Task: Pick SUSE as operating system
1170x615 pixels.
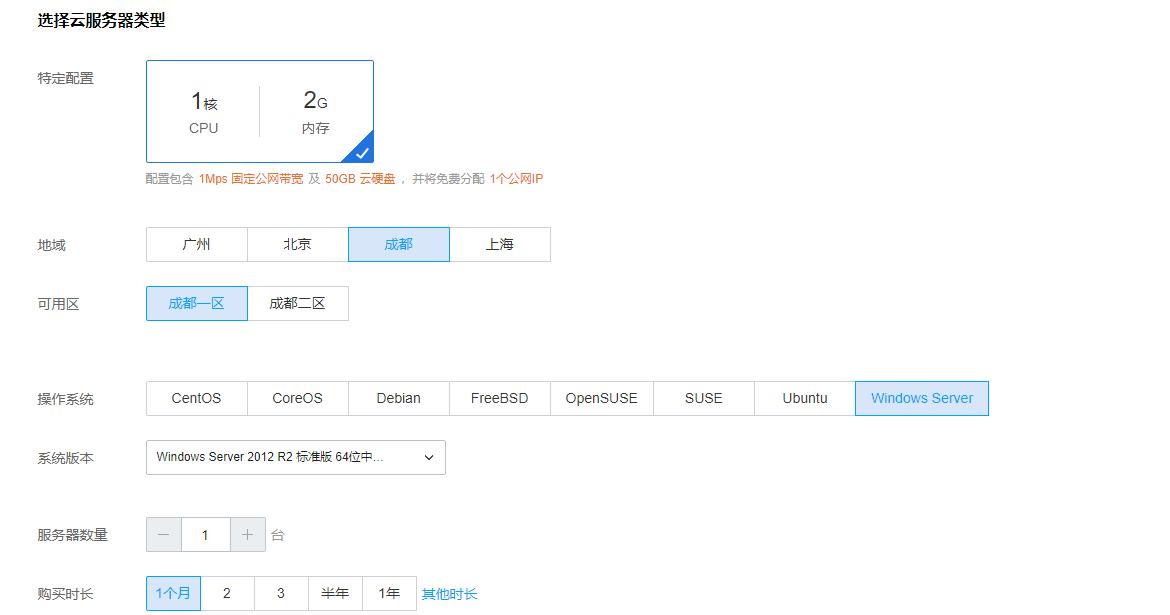Action: pyautogui.click(x=704, y=398)
